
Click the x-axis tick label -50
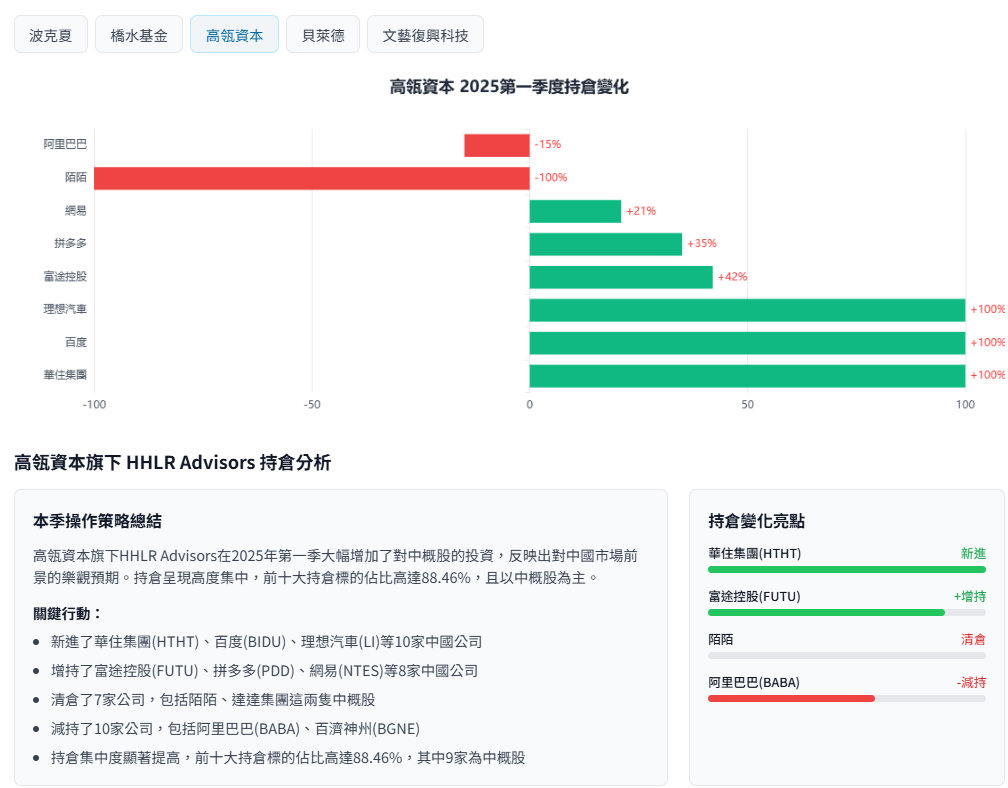pos(312,404)
